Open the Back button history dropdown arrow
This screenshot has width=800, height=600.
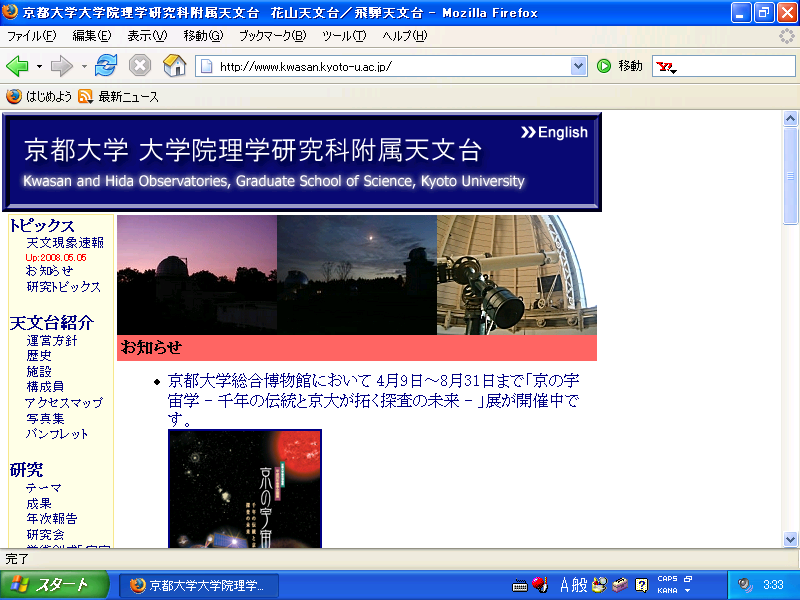(x=39, y=66)
